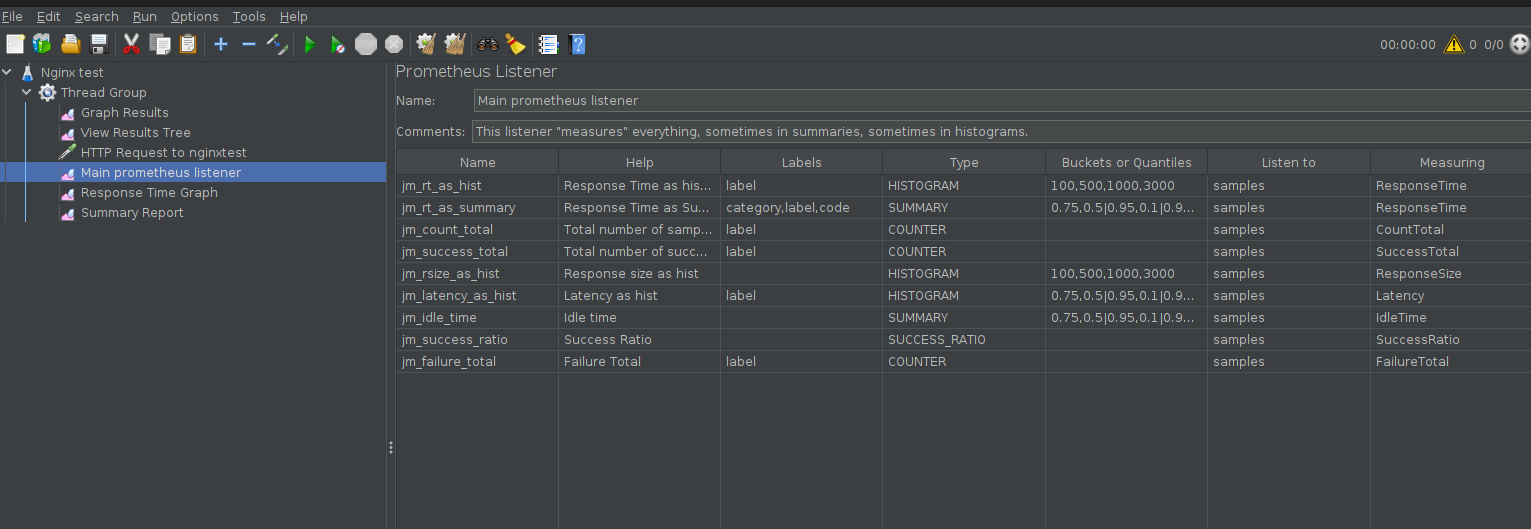Image resolution: width=1531 pixels, height=529 pixels.
Task: Click the warning triangle log indicator
Action: pyautogui.click(x=1453, y=44)
